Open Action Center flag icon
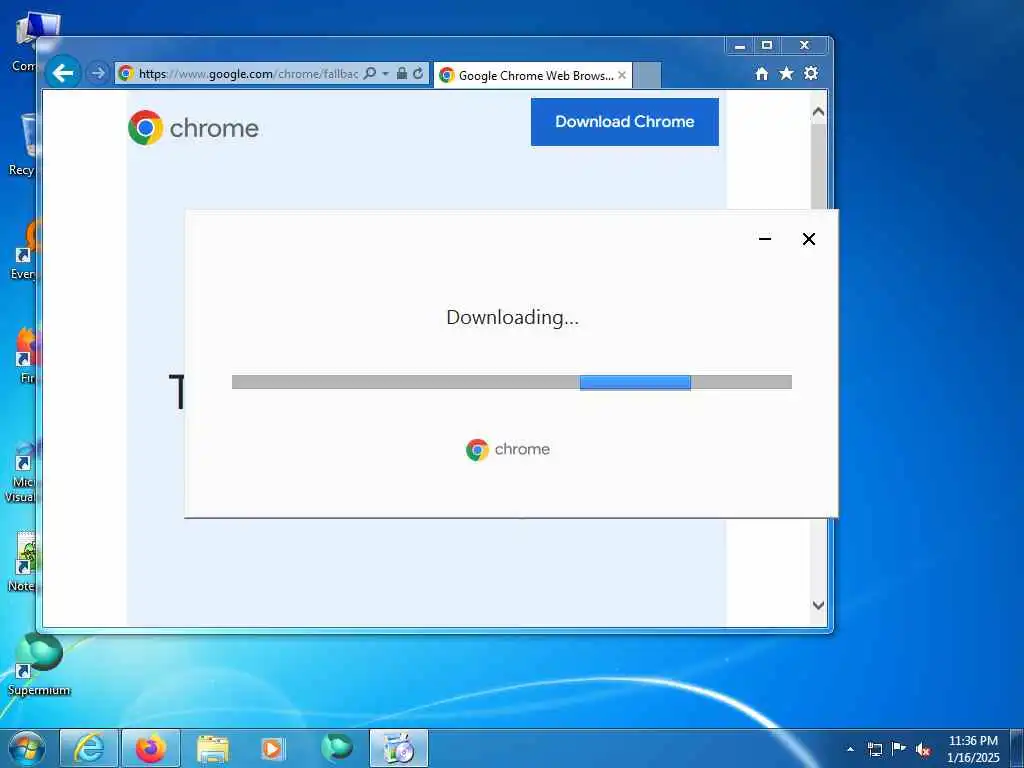 coord(899,748)
